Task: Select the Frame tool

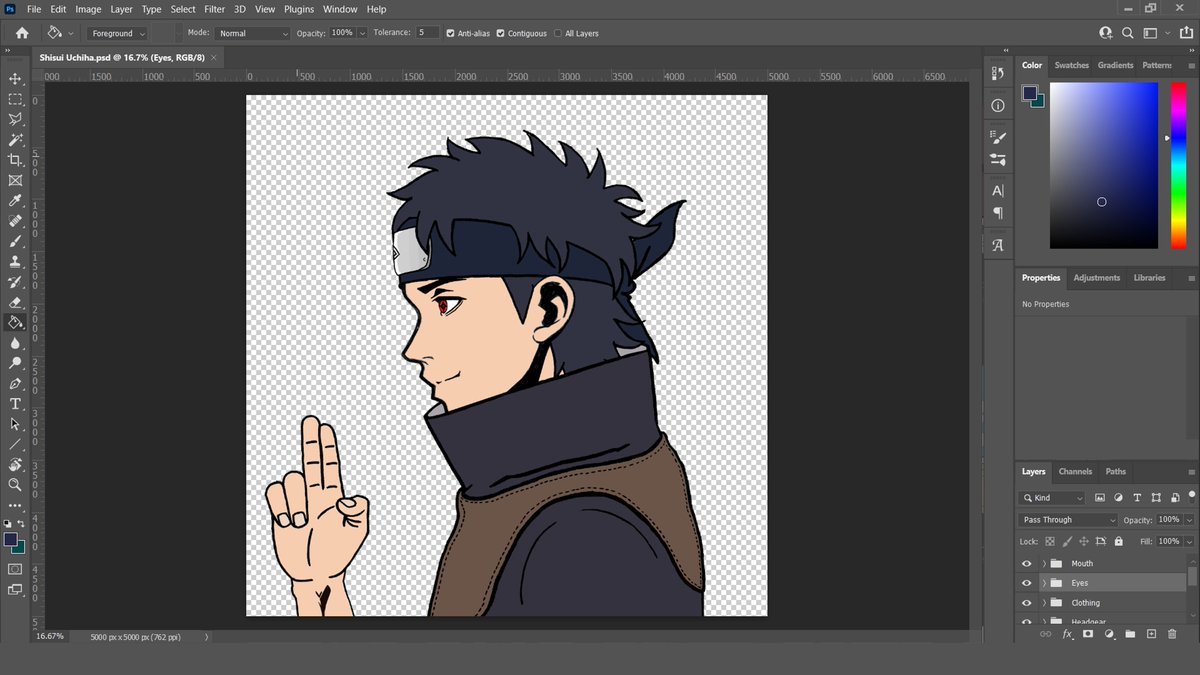Action: click(x=15, y=181)
